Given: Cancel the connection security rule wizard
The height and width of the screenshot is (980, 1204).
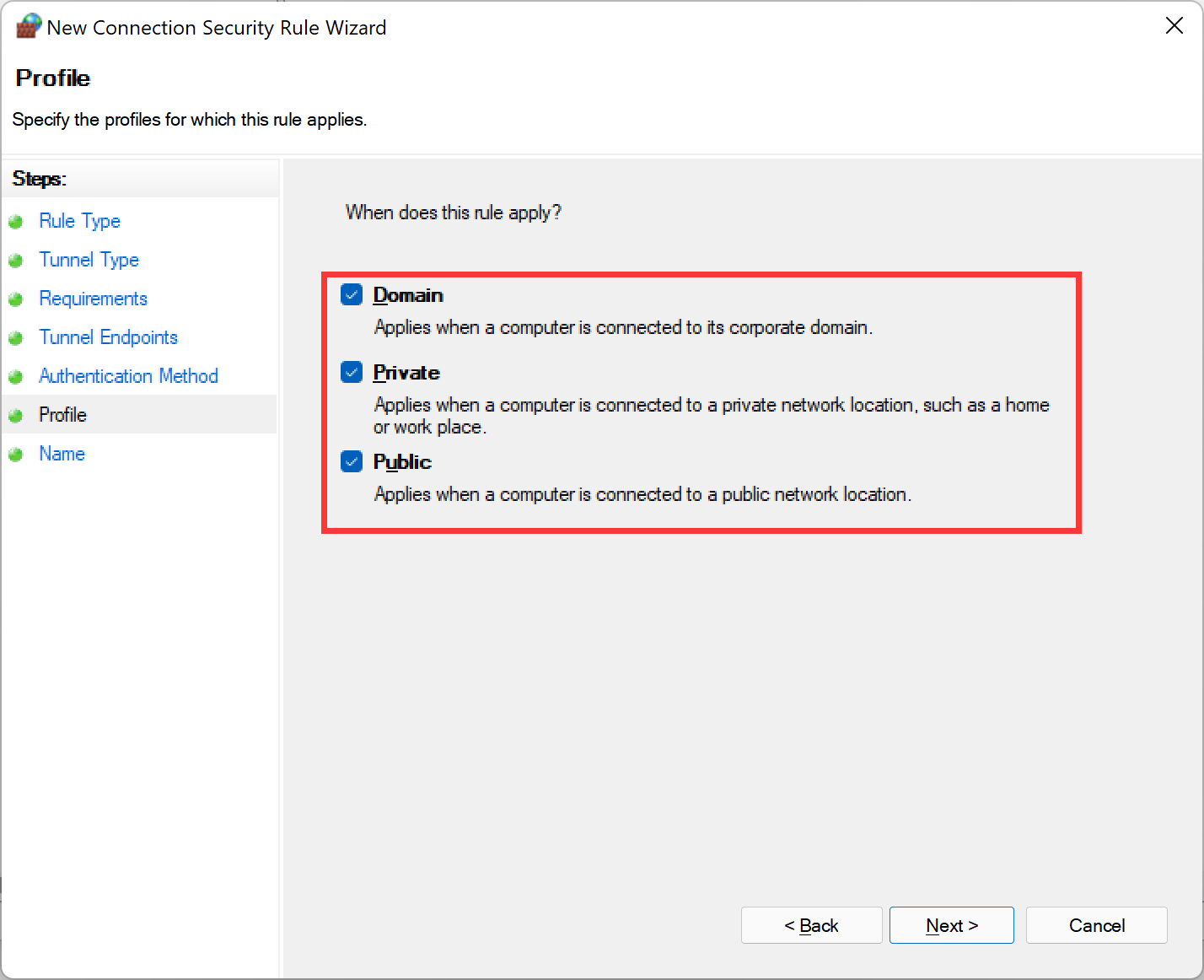Looking at the screenshot, I should (1096, 925).
